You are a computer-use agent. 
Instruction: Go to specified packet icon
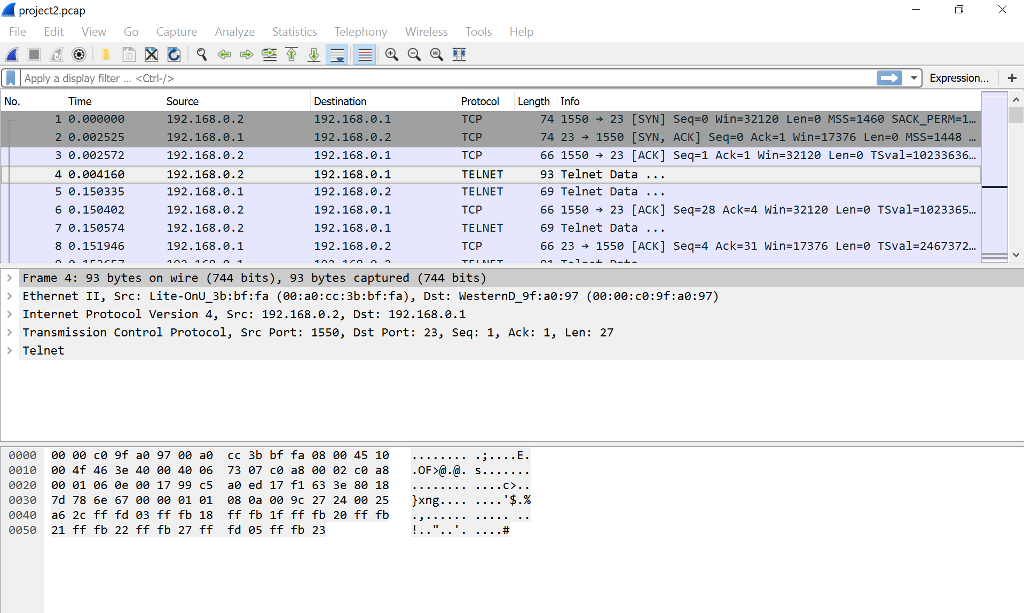(x=269, y=55)
